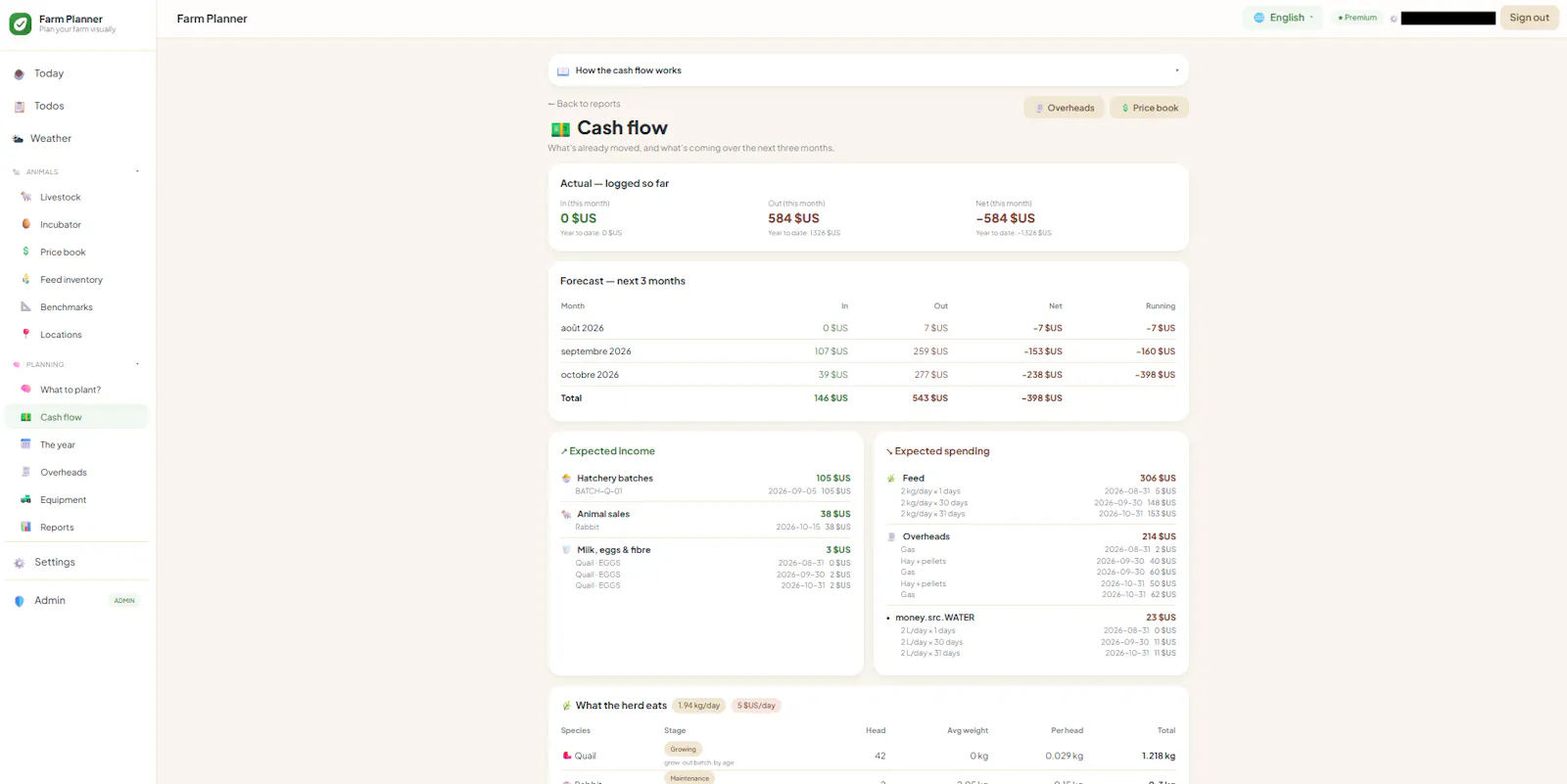Click the Sign out button

[x=1529, y=18]
